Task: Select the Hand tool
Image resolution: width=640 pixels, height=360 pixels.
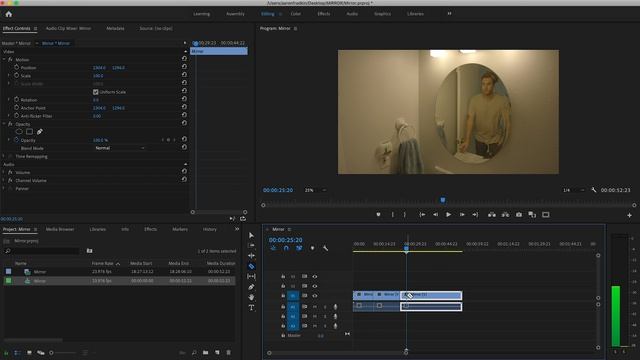Action: click(x=251, y=297)
